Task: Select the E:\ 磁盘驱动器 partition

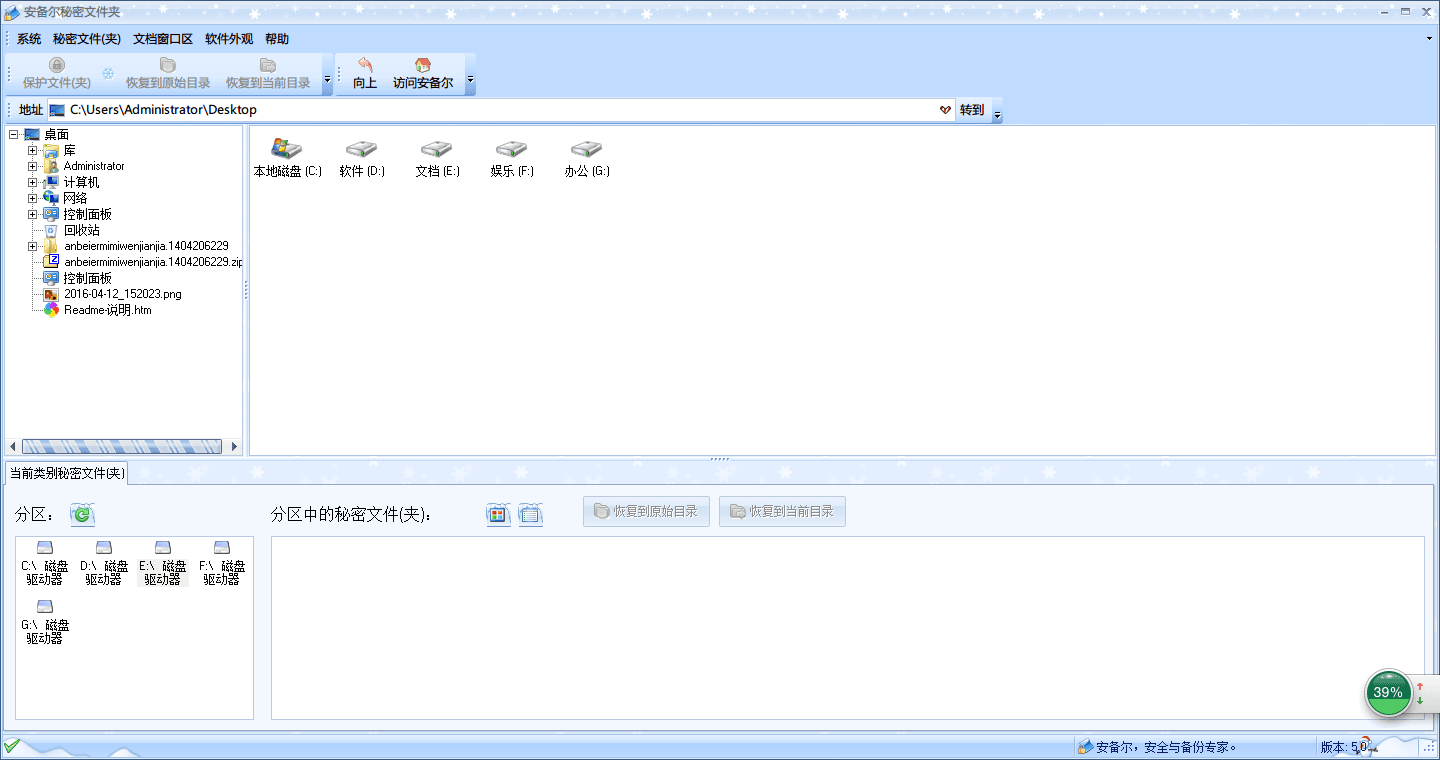Action: coord(162,565)
